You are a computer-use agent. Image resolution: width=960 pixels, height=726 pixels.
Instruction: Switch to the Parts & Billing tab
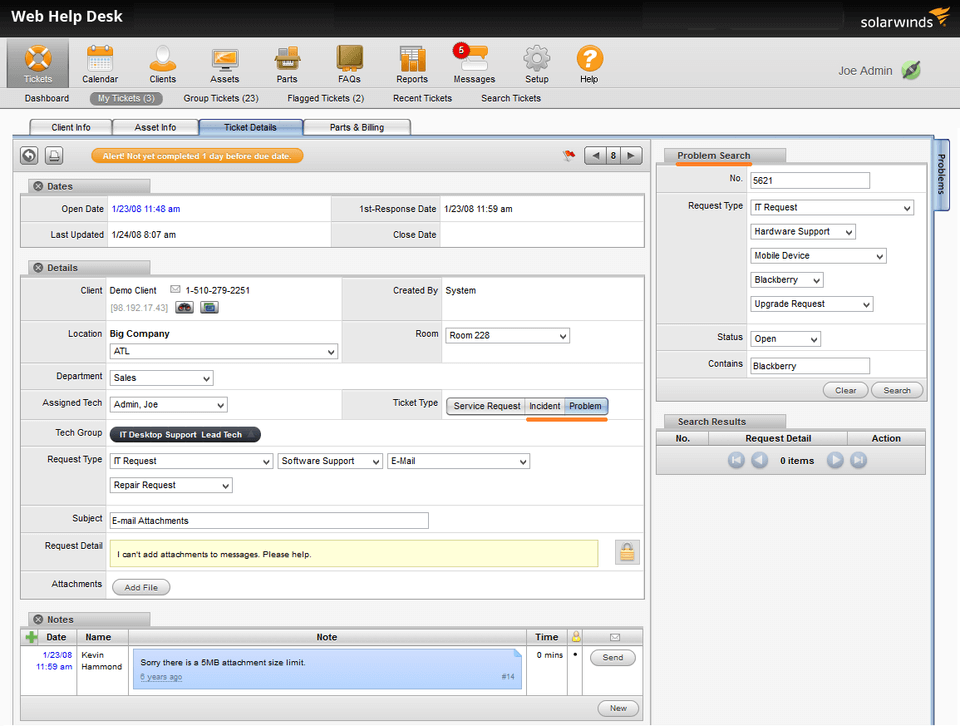click(357, 127)
